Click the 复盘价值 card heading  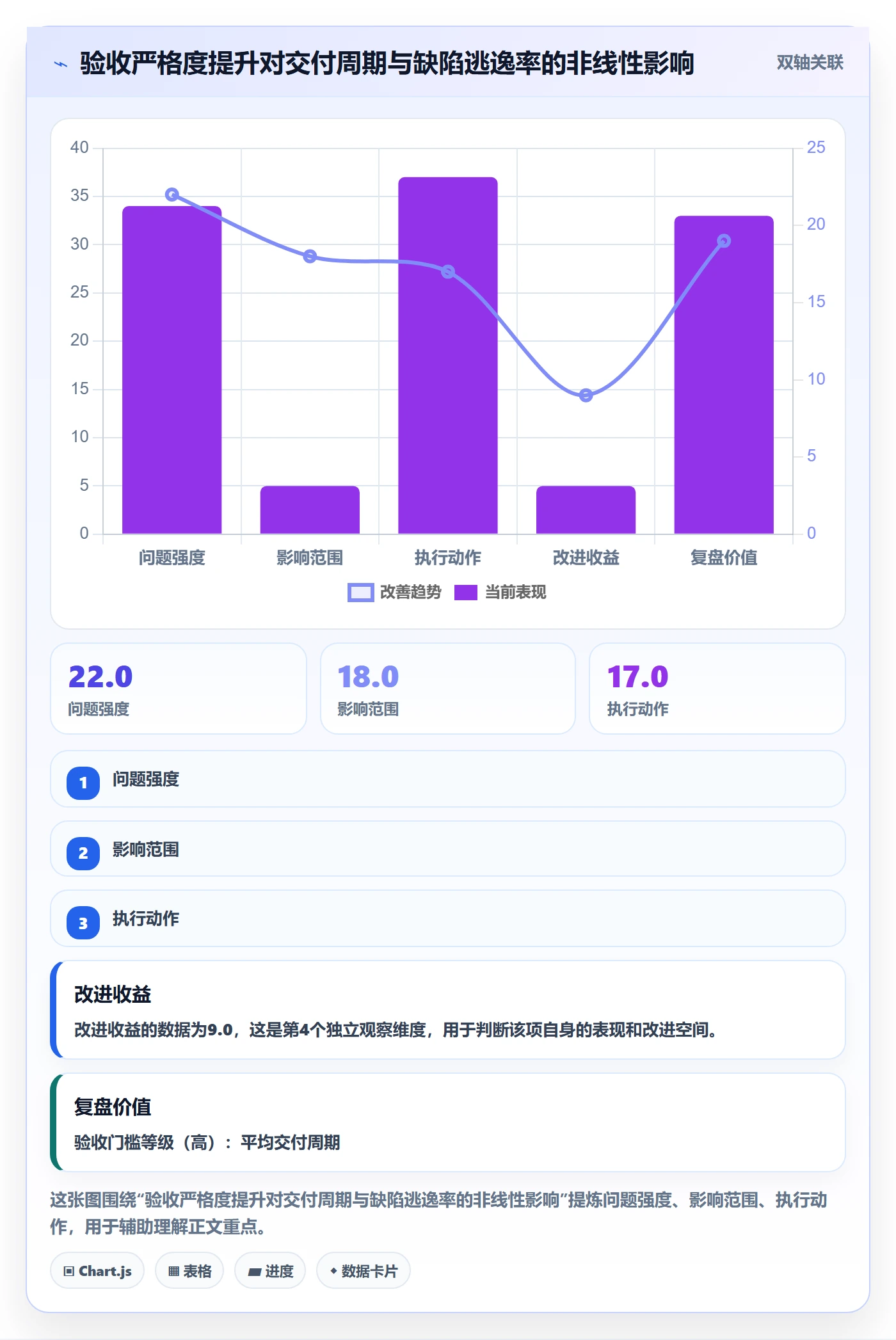click(113, 1107)
